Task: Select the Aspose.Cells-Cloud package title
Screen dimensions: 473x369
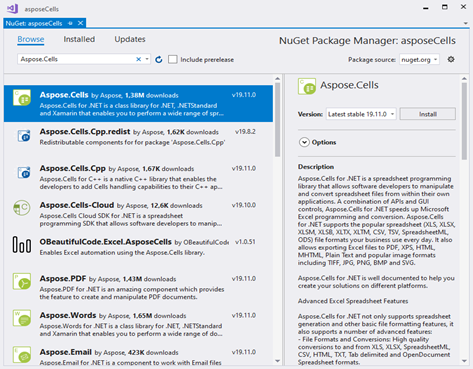Action: (x=77, y=205)
